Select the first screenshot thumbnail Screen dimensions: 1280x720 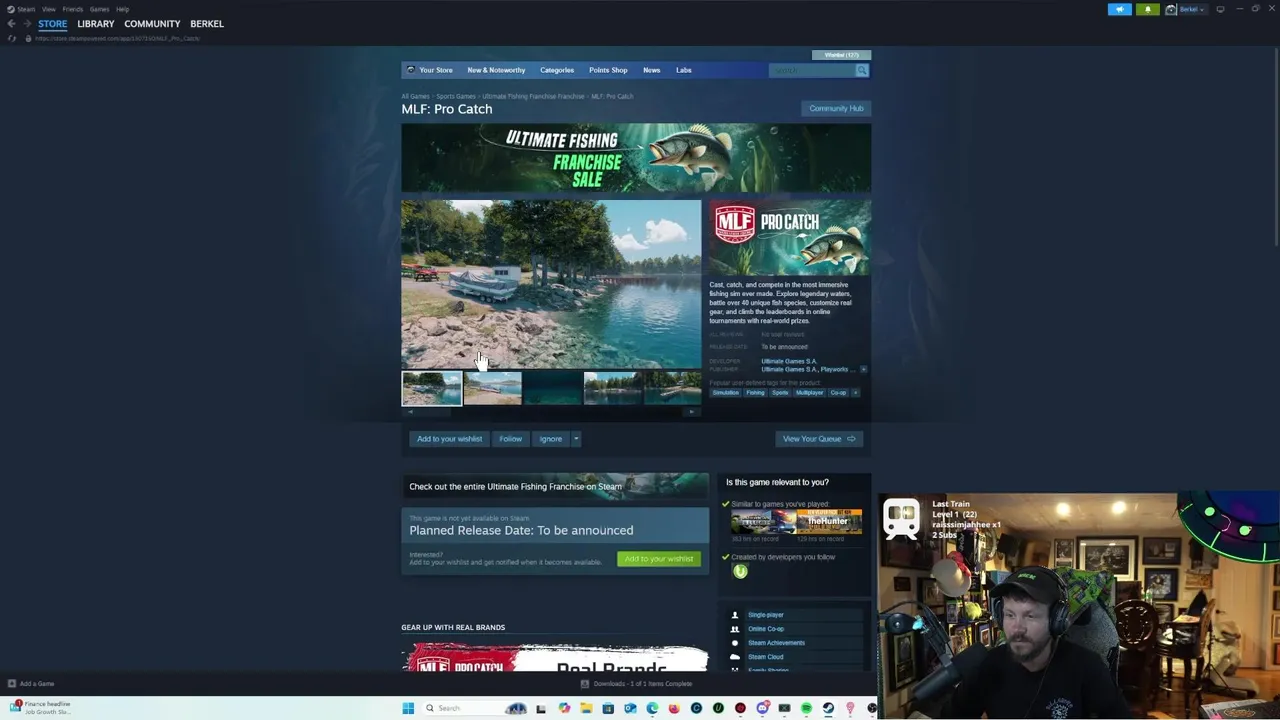click(x=432, y=388)
